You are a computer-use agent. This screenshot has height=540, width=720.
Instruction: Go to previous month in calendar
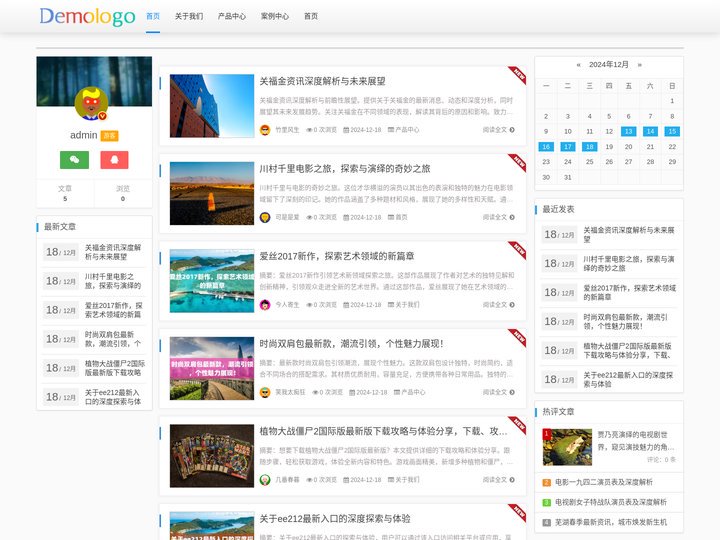pyautogui.click(x=579, y=65)
